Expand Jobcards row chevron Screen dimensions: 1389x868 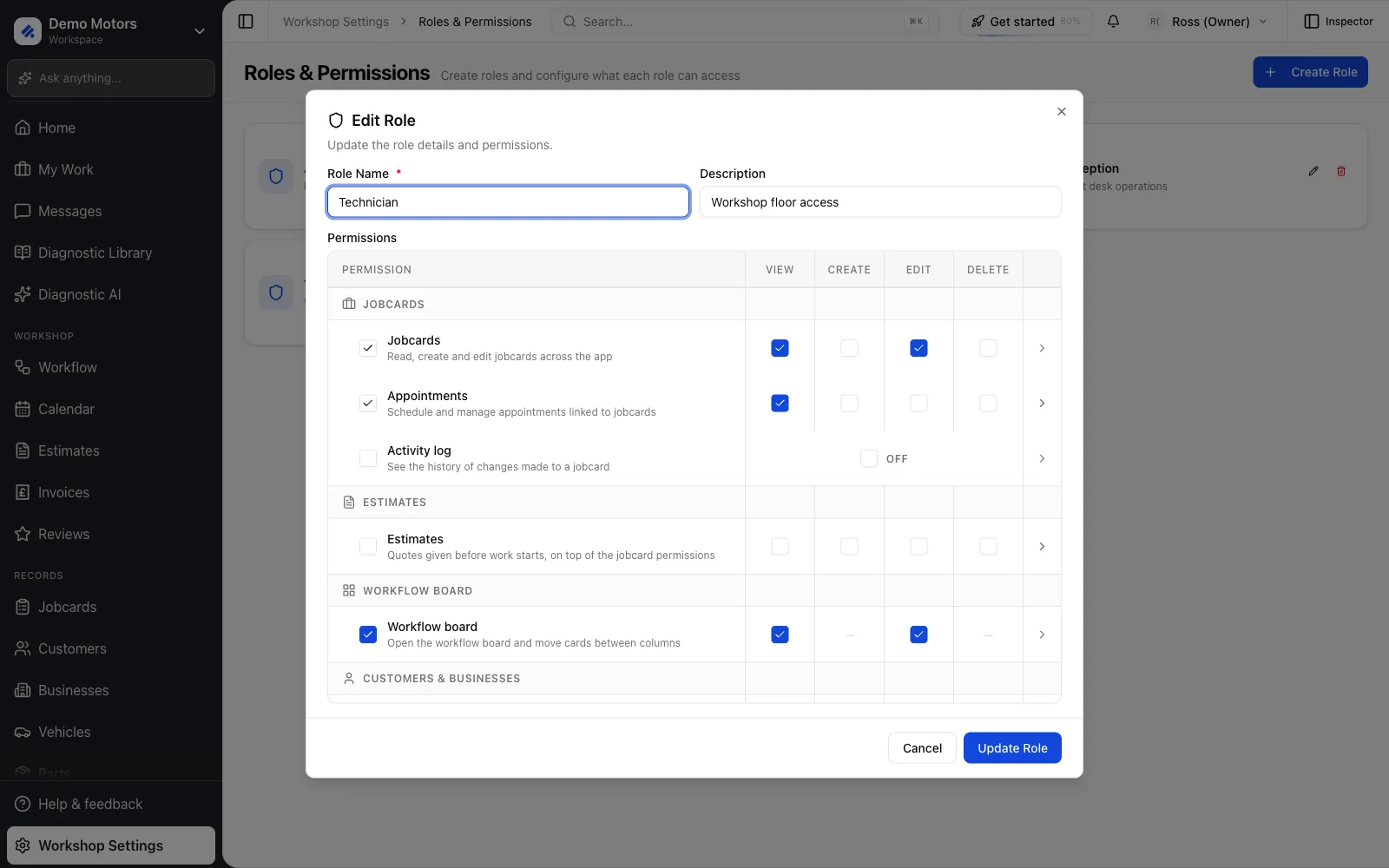click(x=1042, y=348)
